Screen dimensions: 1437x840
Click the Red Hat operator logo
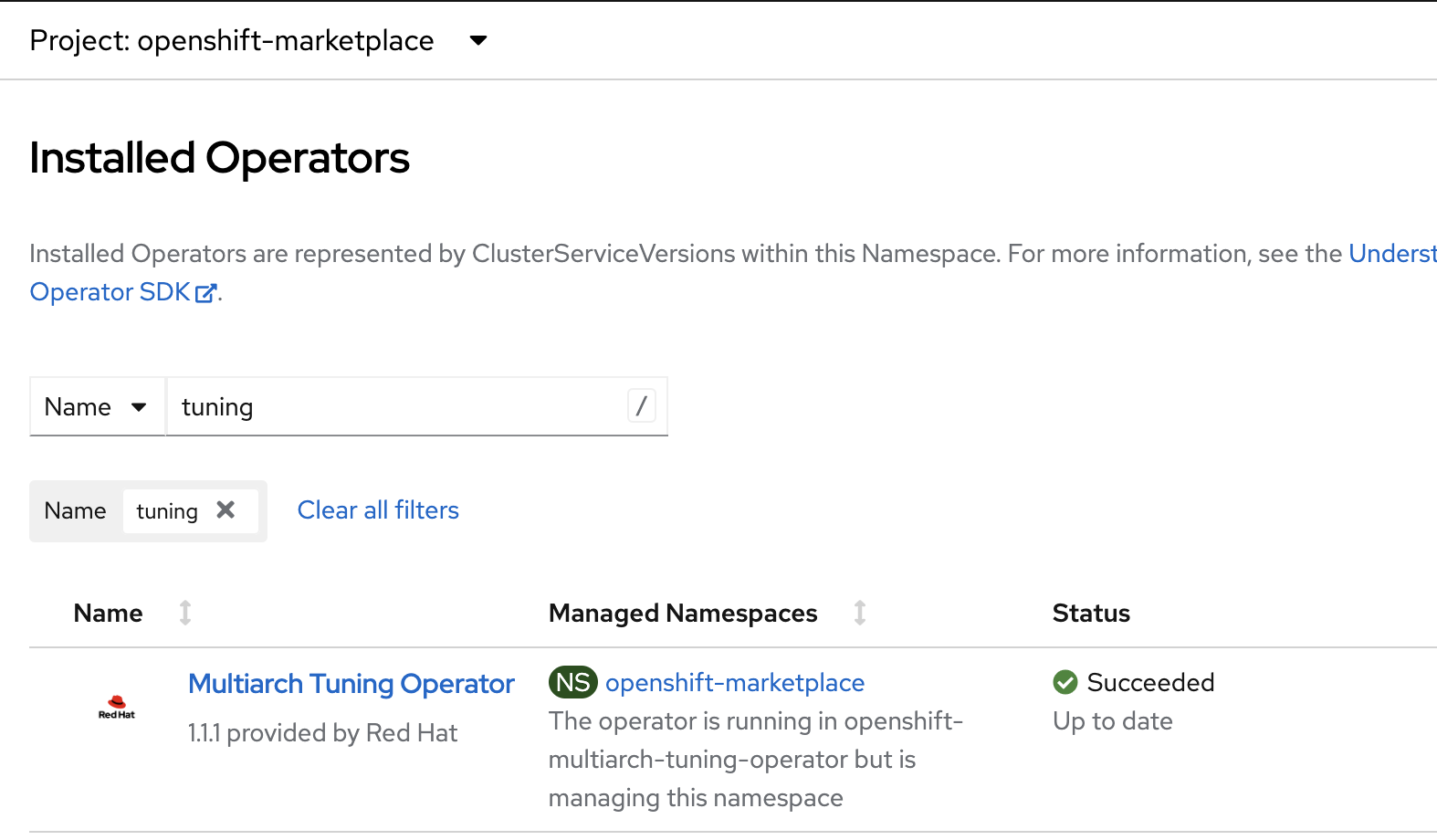pyautogui.click(x=117, y=708)
